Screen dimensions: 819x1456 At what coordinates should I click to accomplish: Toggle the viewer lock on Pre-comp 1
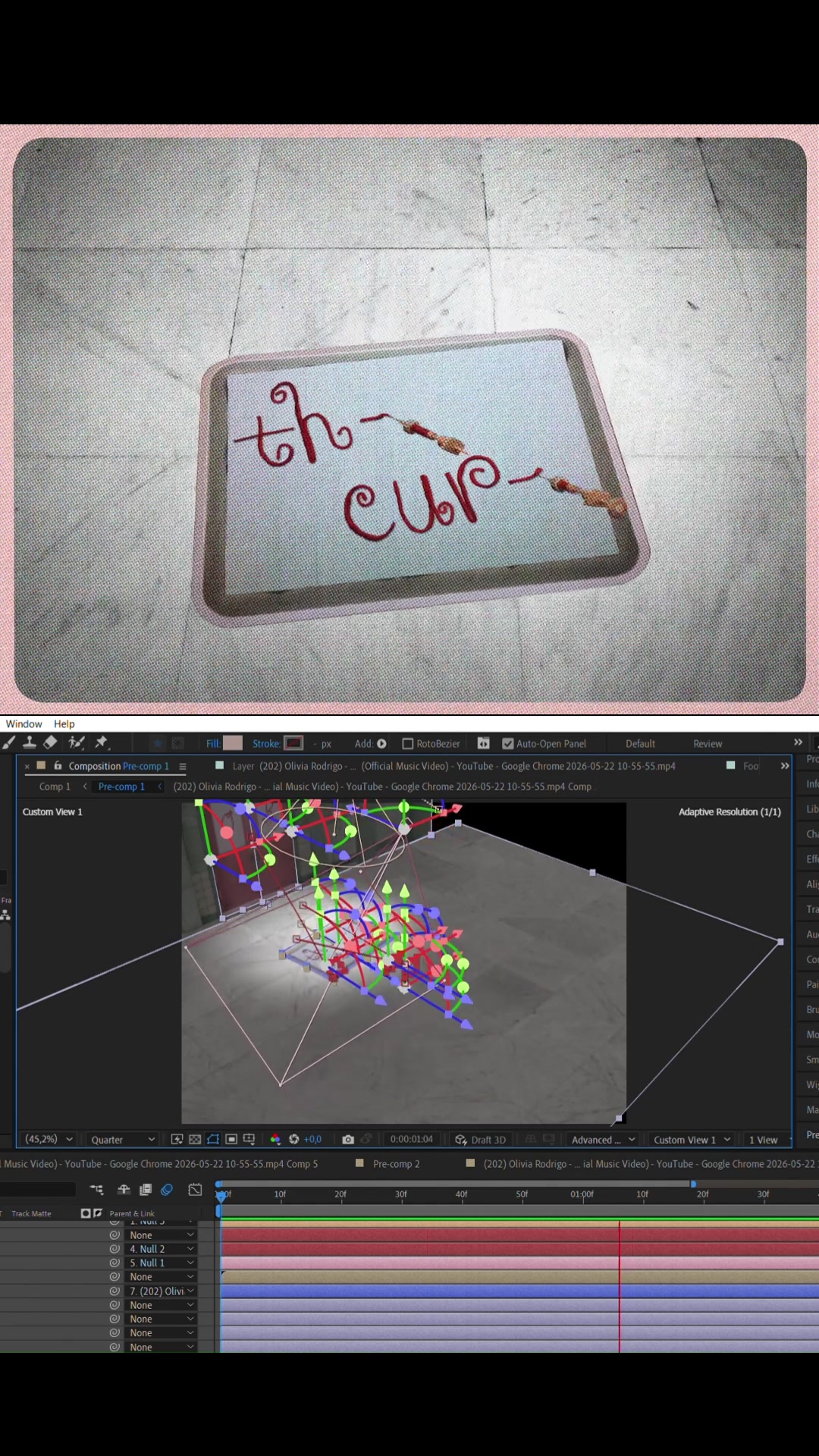click(x=58, y=766)
